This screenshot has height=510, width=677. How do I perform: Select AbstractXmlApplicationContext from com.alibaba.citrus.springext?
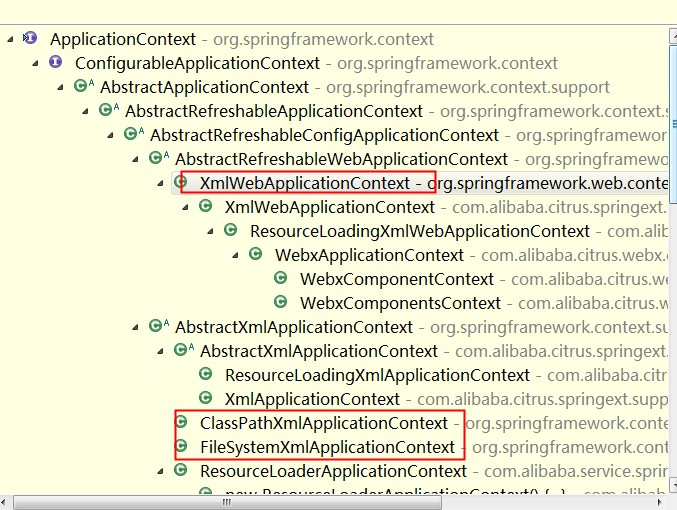319,351
